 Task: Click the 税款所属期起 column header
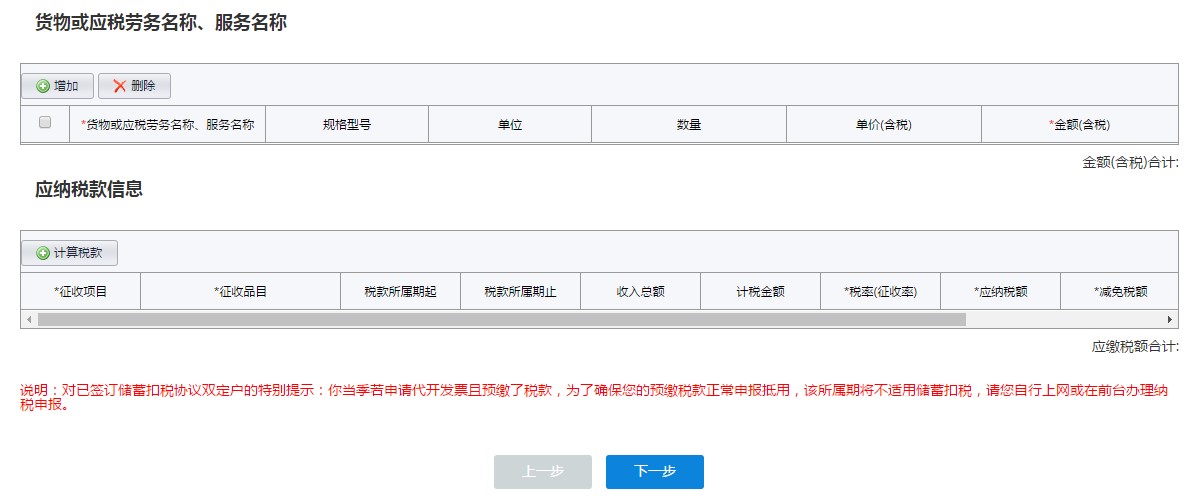click(400, 292)
